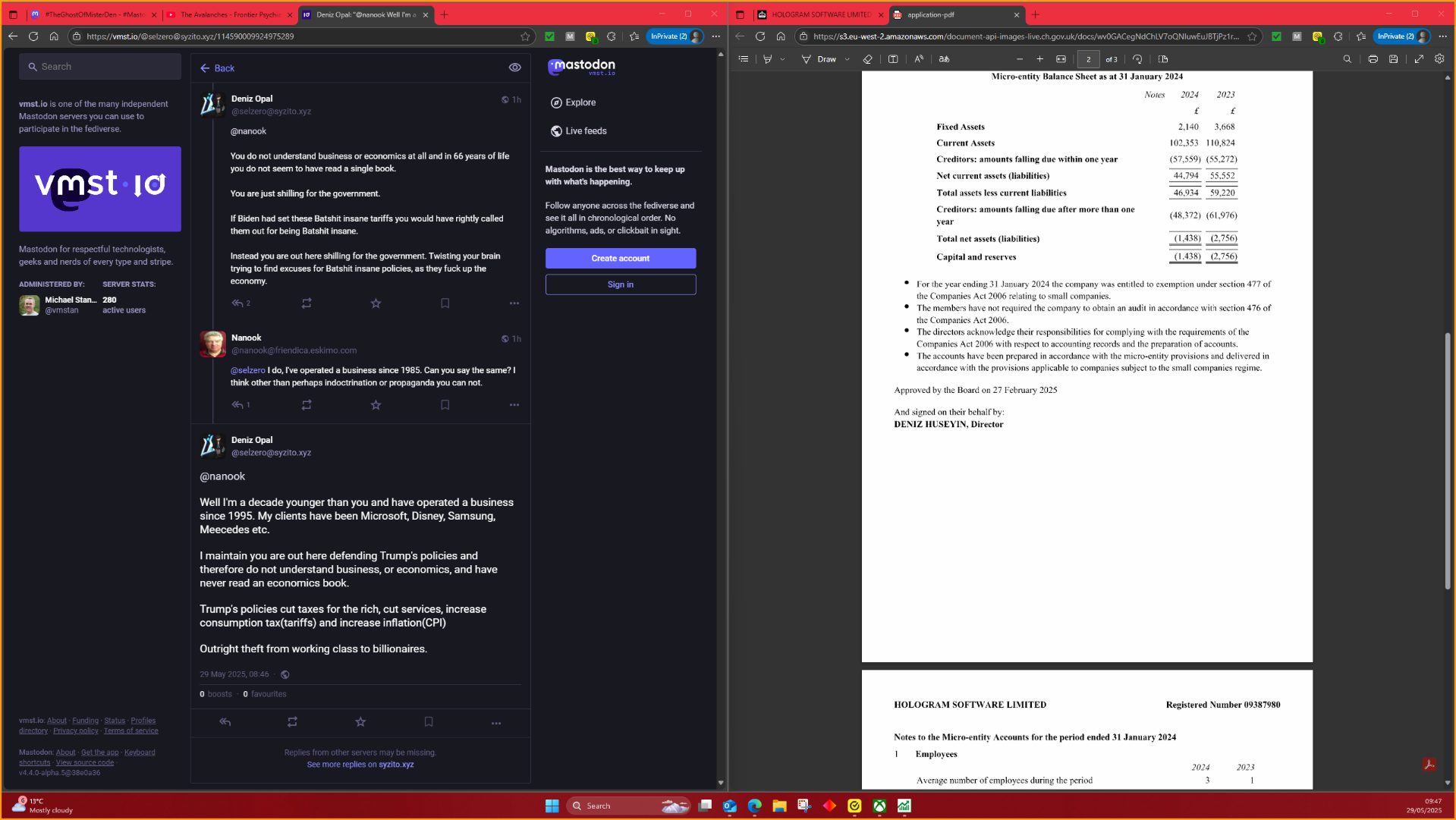Expand the highlight tool dropdown arrow
Viewport: 1456px width, 820px height.
[x=782, y=59]
